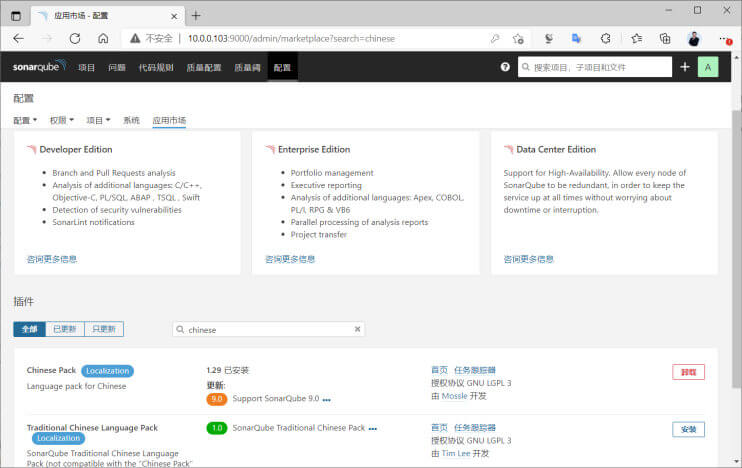Expand the 权限 submenu dropdown
The width and height of the screenshot is (742, 468).
(62, 120)
